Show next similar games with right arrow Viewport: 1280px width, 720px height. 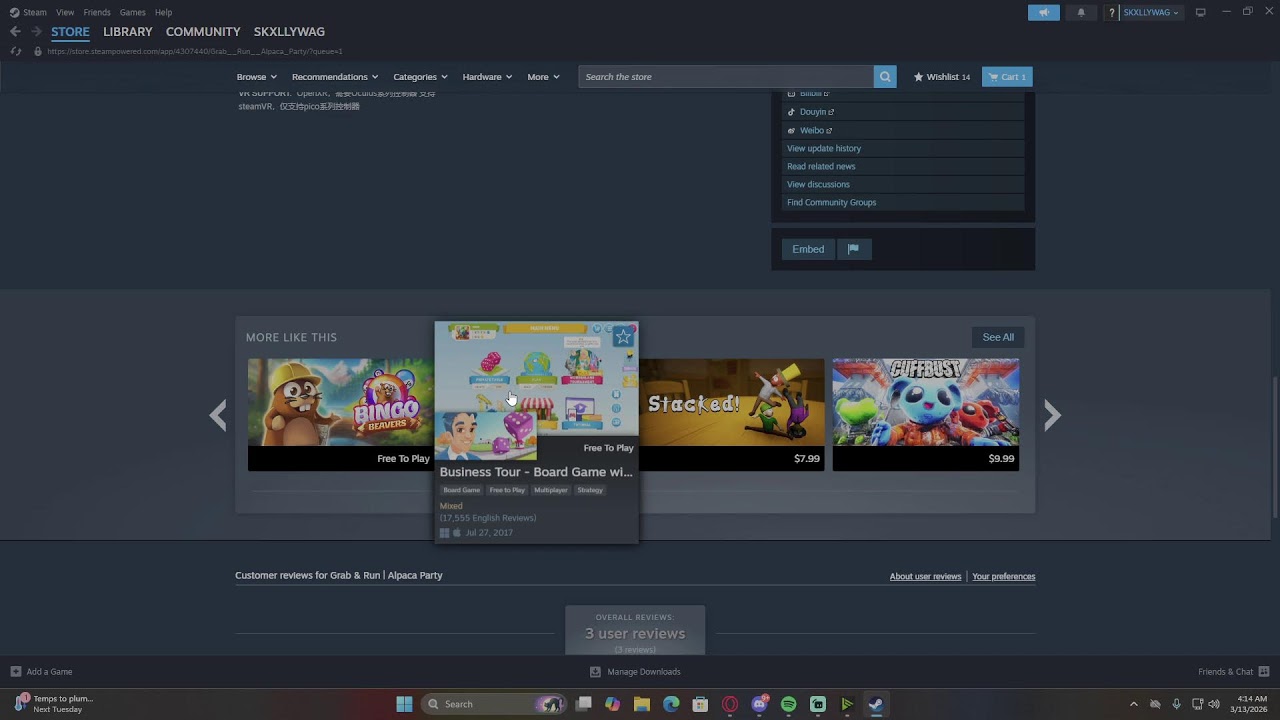point(1052,415)
